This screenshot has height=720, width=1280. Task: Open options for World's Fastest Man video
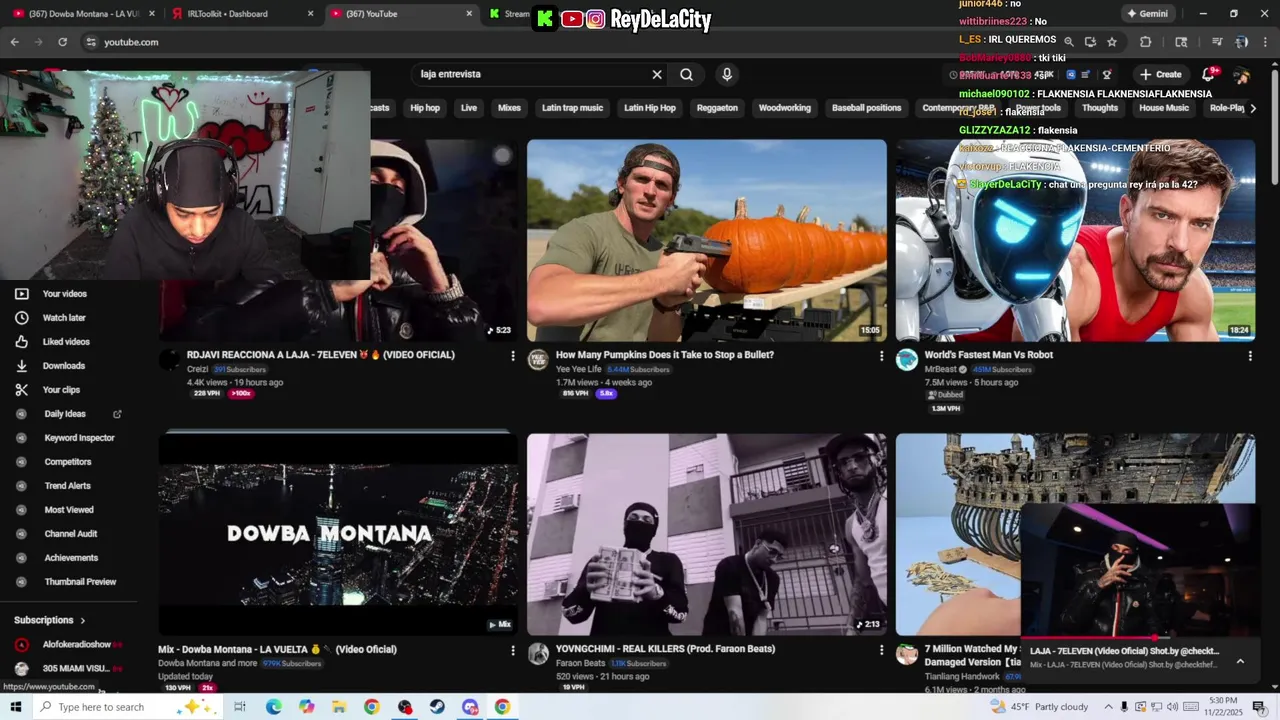[x=1250, y=356]
